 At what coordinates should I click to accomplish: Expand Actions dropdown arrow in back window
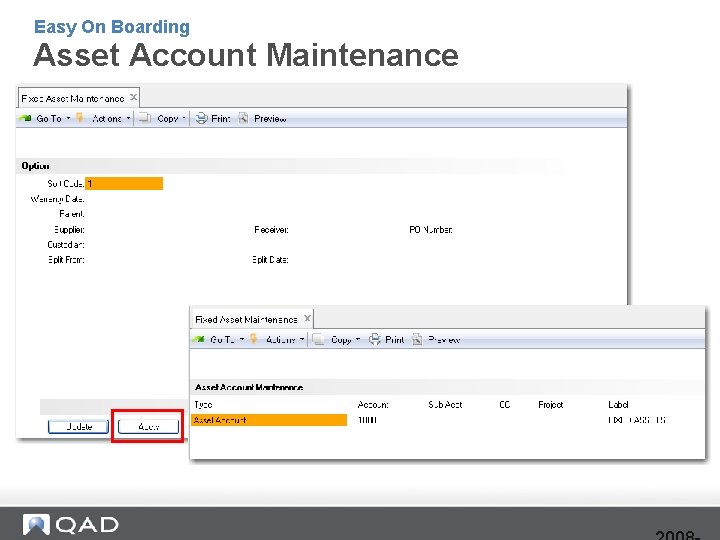pyautogui.click(x=128, y=118)
